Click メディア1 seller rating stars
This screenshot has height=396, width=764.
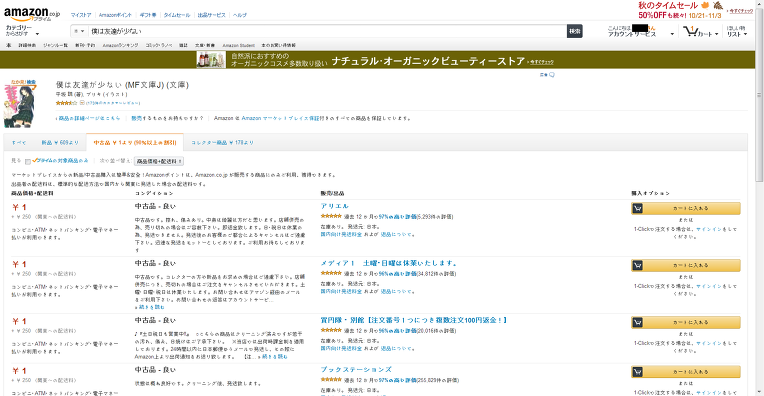click(x=331, y=273)
